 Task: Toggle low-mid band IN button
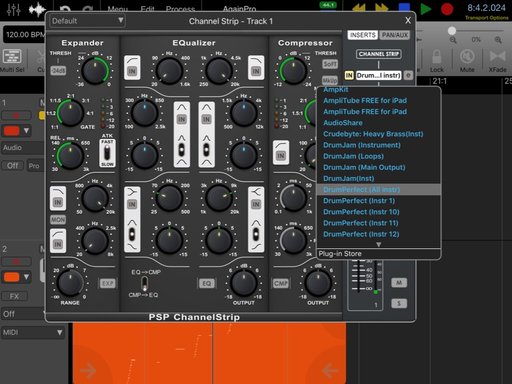tap(182, 119)
